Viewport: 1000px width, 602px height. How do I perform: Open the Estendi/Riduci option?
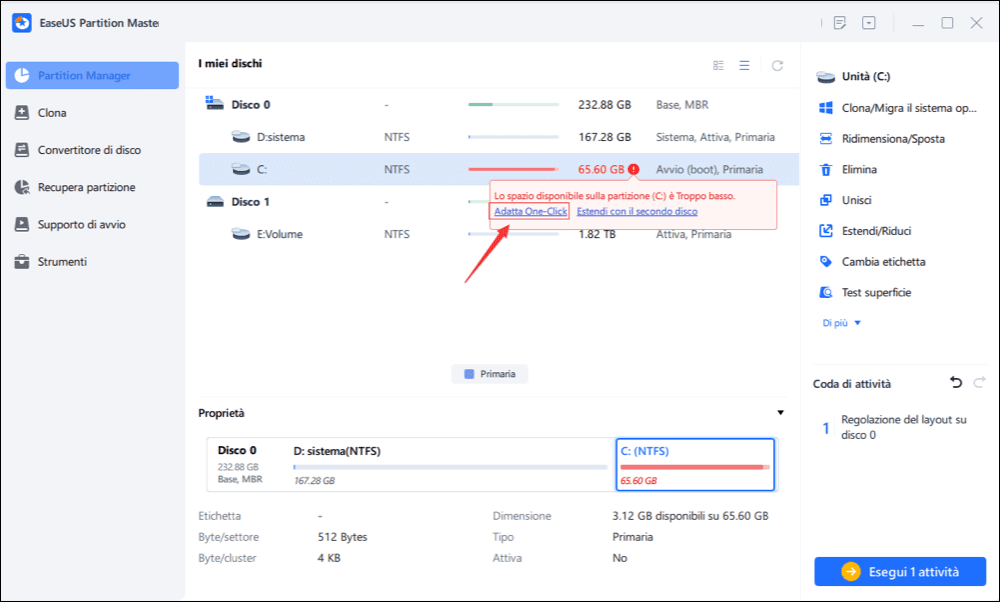click(x=865, y=231)
